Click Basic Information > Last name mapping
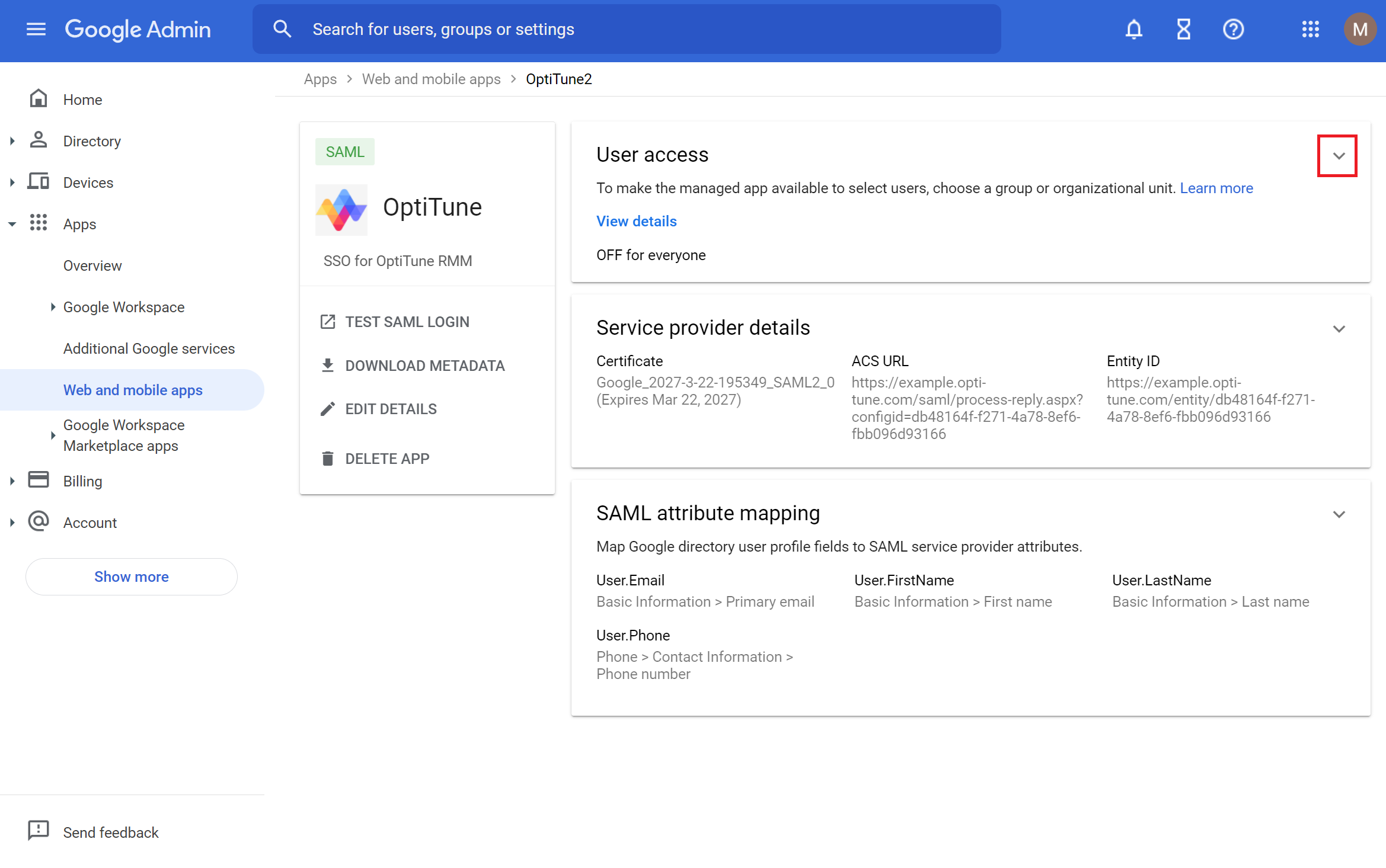The width and height of the screenshot is (1386, 868). (1211, 601)
